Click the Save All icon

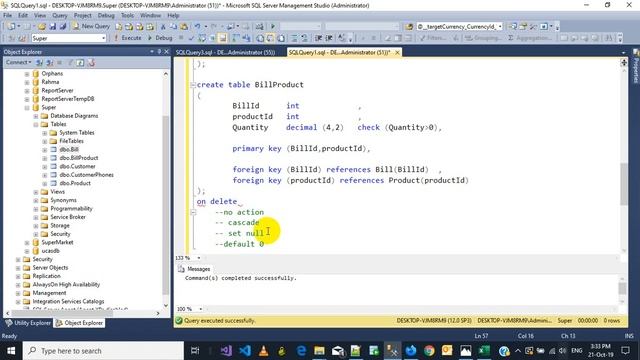pyautogui.click(x=62, y=27)
